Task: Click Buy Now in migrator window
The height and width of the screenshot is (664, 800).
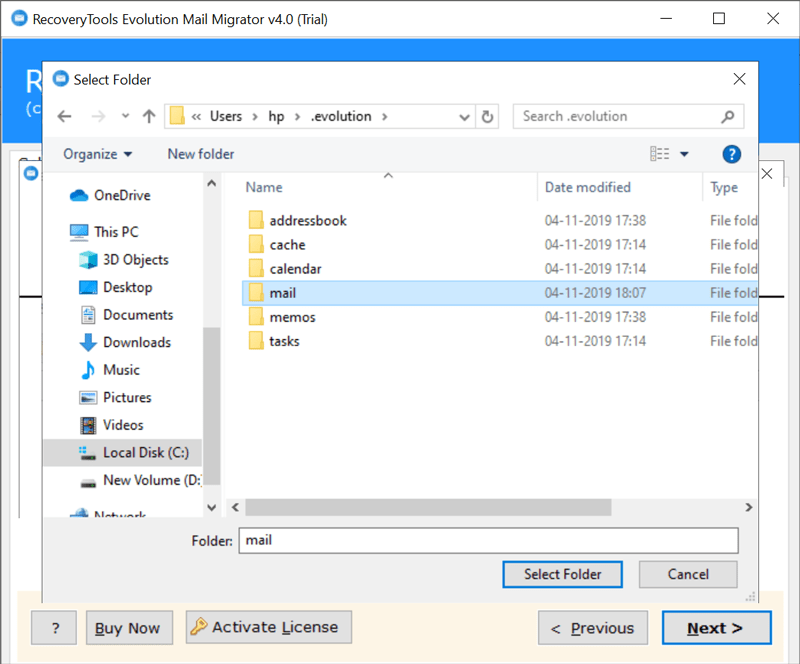Action: (x=129, y=628)
